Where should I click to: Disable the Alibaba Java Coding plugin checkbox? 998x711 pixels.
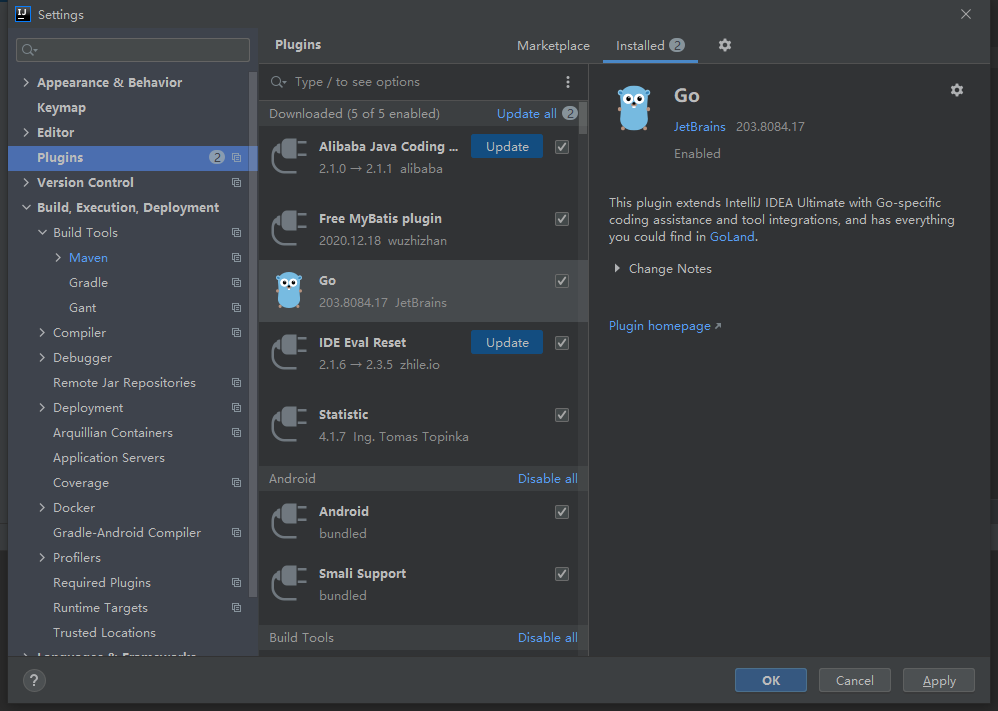tap(562, 147)
